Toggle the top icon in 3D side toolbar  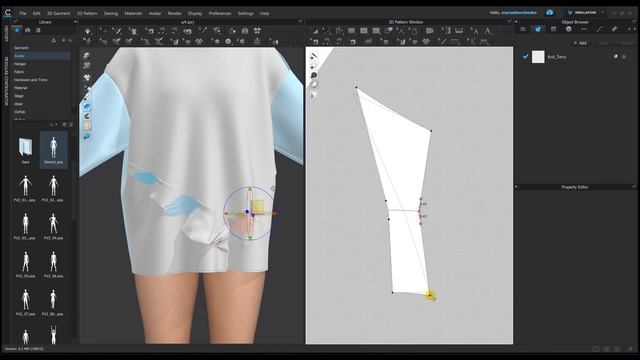click(87, 56)
